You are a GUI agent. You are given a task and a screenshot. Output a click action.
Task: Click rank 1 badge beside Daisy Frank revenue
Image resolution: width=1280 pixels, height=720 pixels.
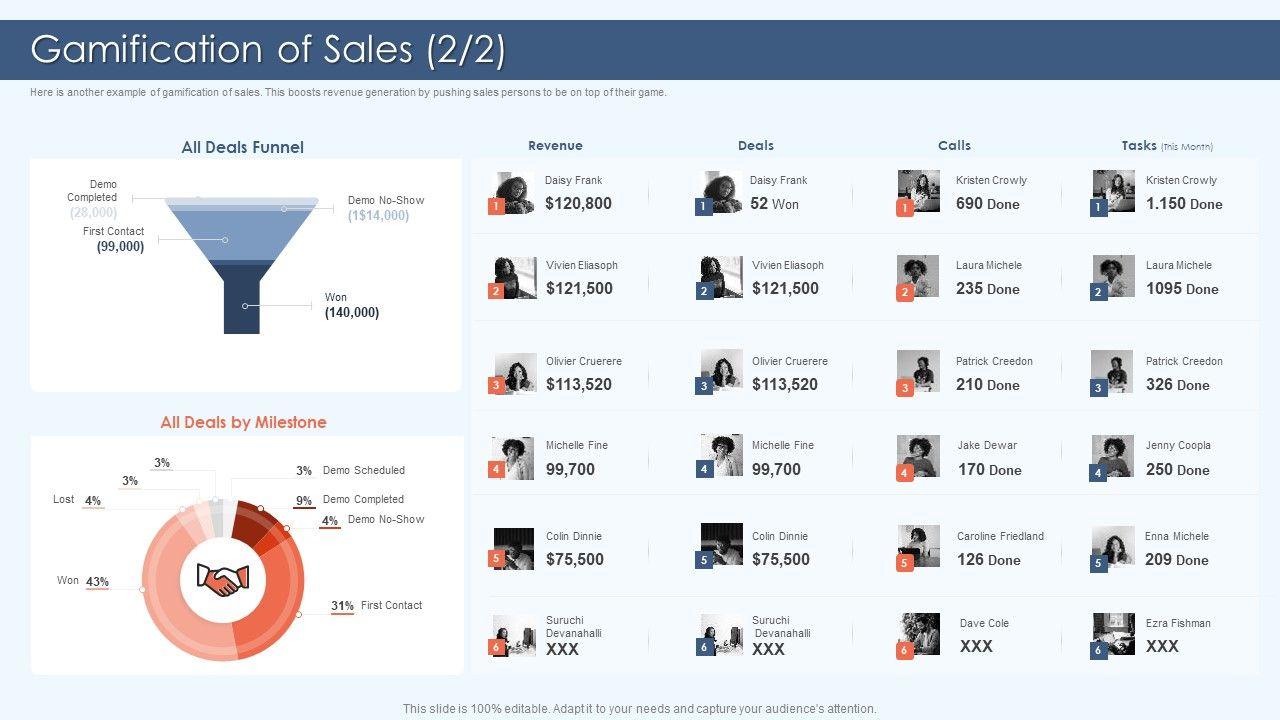[x=495, y=207]
